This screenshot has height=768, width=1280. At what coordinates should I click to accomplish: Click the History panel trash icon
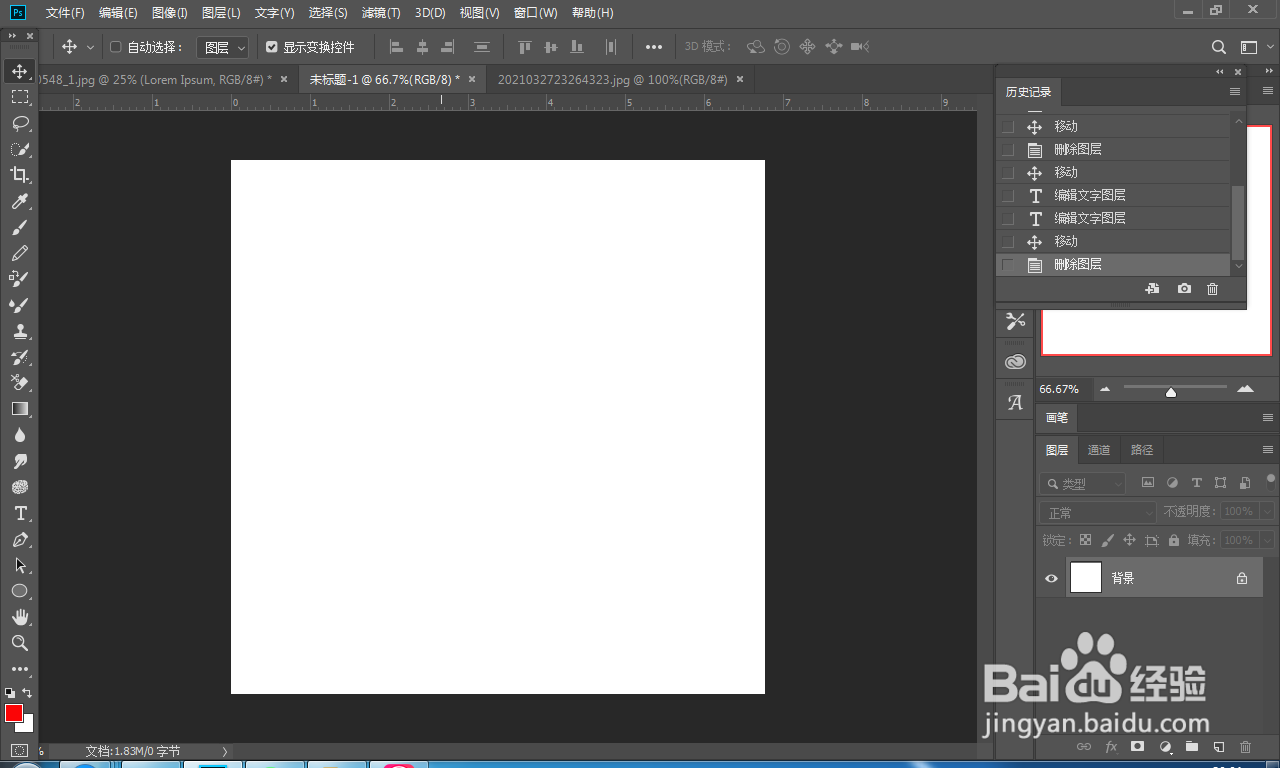pyautogui.click(x=1213, y=288)
